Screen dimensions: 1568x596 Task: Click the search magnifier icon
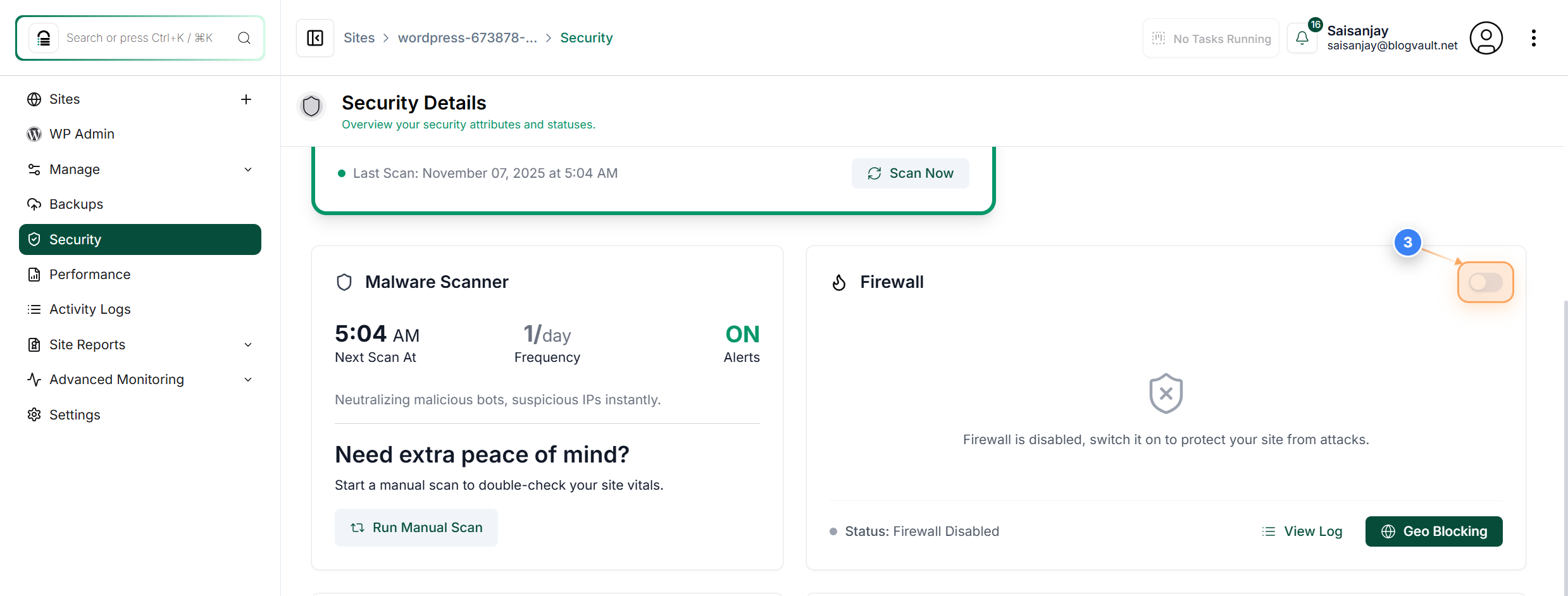pyautogui.click(x=244, y=37)
